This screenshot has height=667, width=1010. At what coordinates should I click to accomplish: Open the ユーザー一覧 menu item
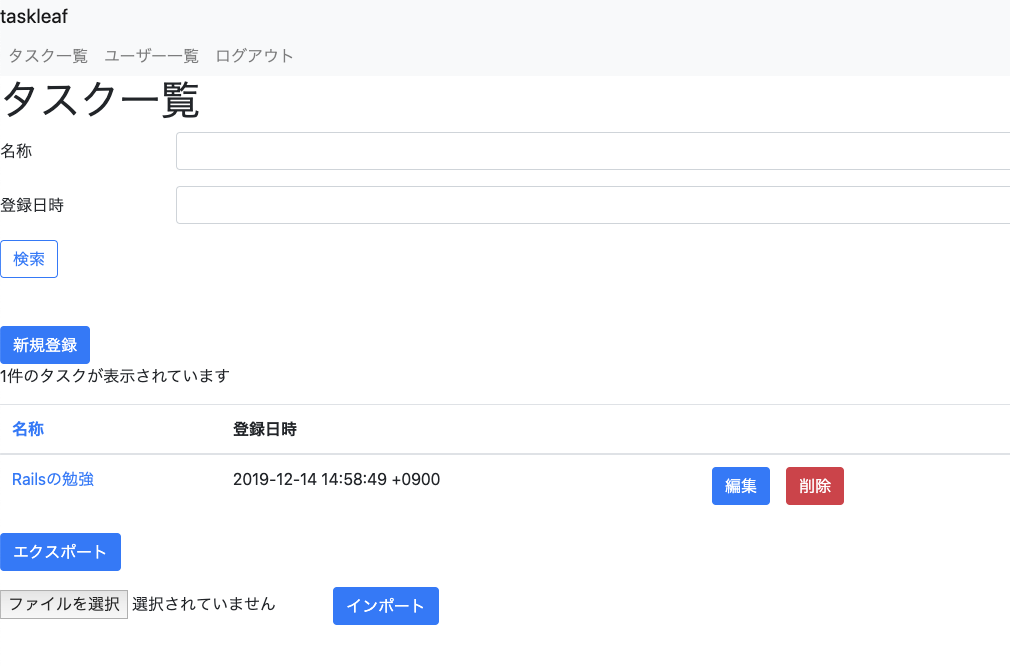pyautogui.click(x=150, y=56)
